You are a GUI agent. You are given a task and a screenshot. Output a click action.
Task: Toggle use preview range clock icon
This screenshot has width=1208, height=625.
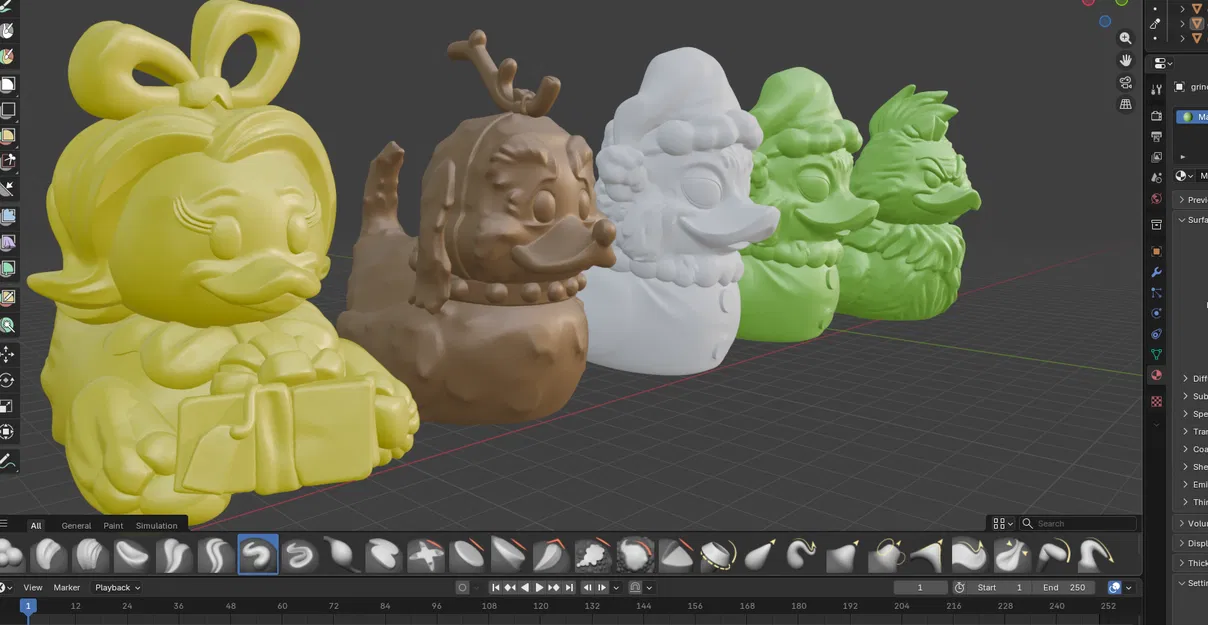(x=960, y=587)
